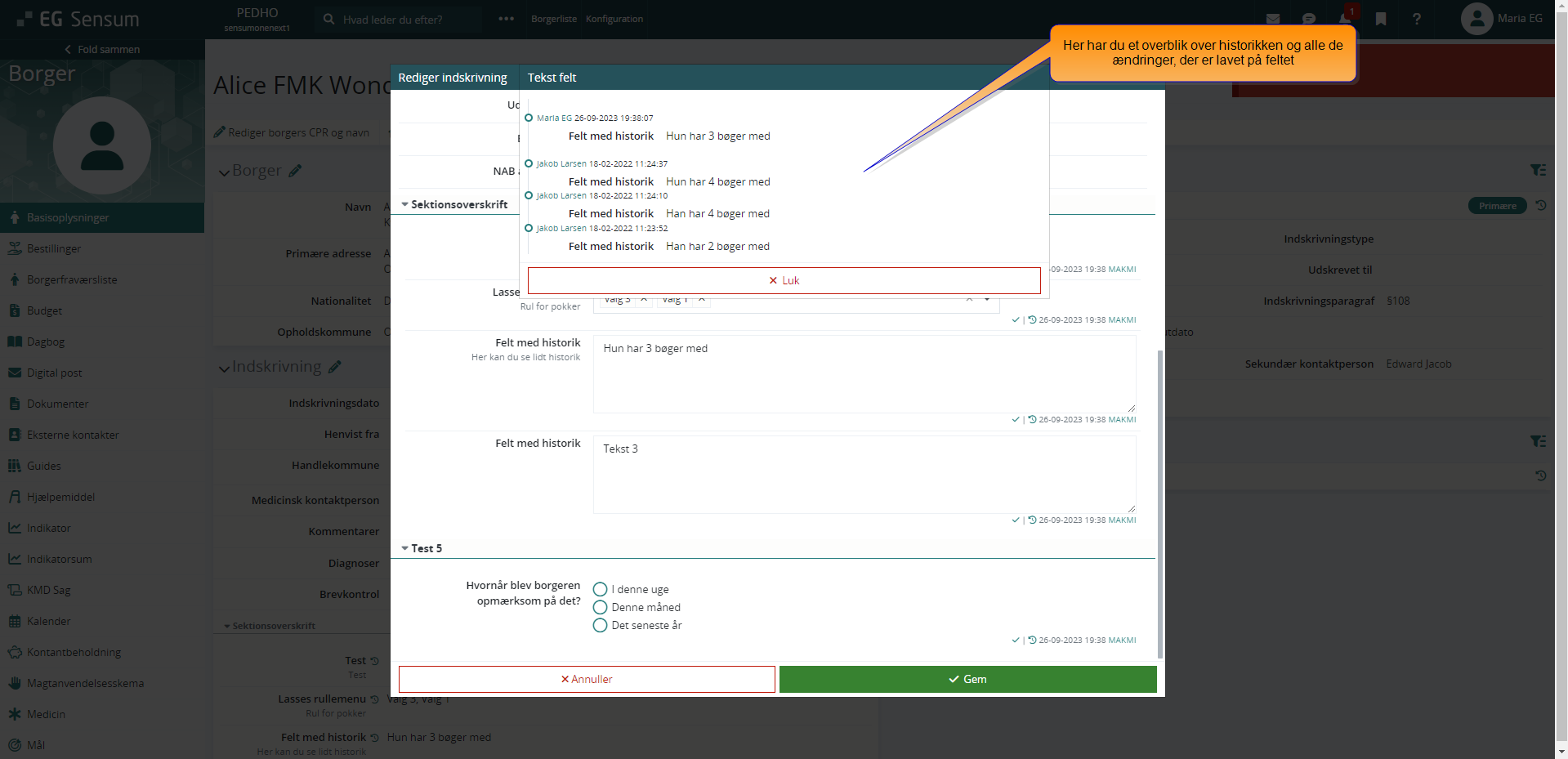Select 'Denne måned' radio option

tap(600, 607)
